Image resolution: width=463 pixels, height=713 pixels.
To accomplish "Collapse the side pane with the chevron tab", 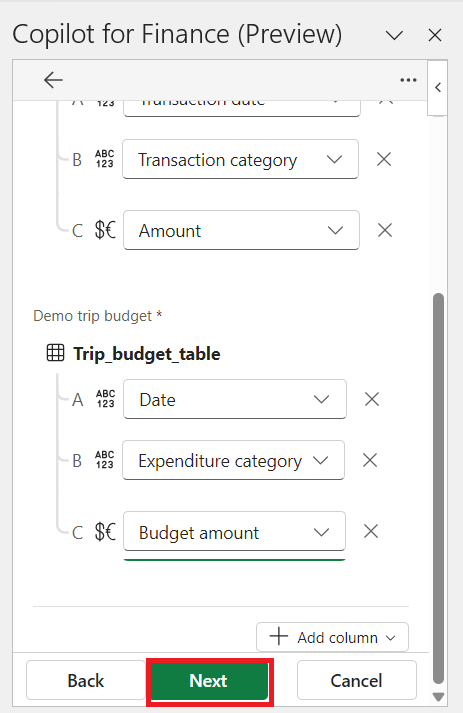I will (438, 87).
